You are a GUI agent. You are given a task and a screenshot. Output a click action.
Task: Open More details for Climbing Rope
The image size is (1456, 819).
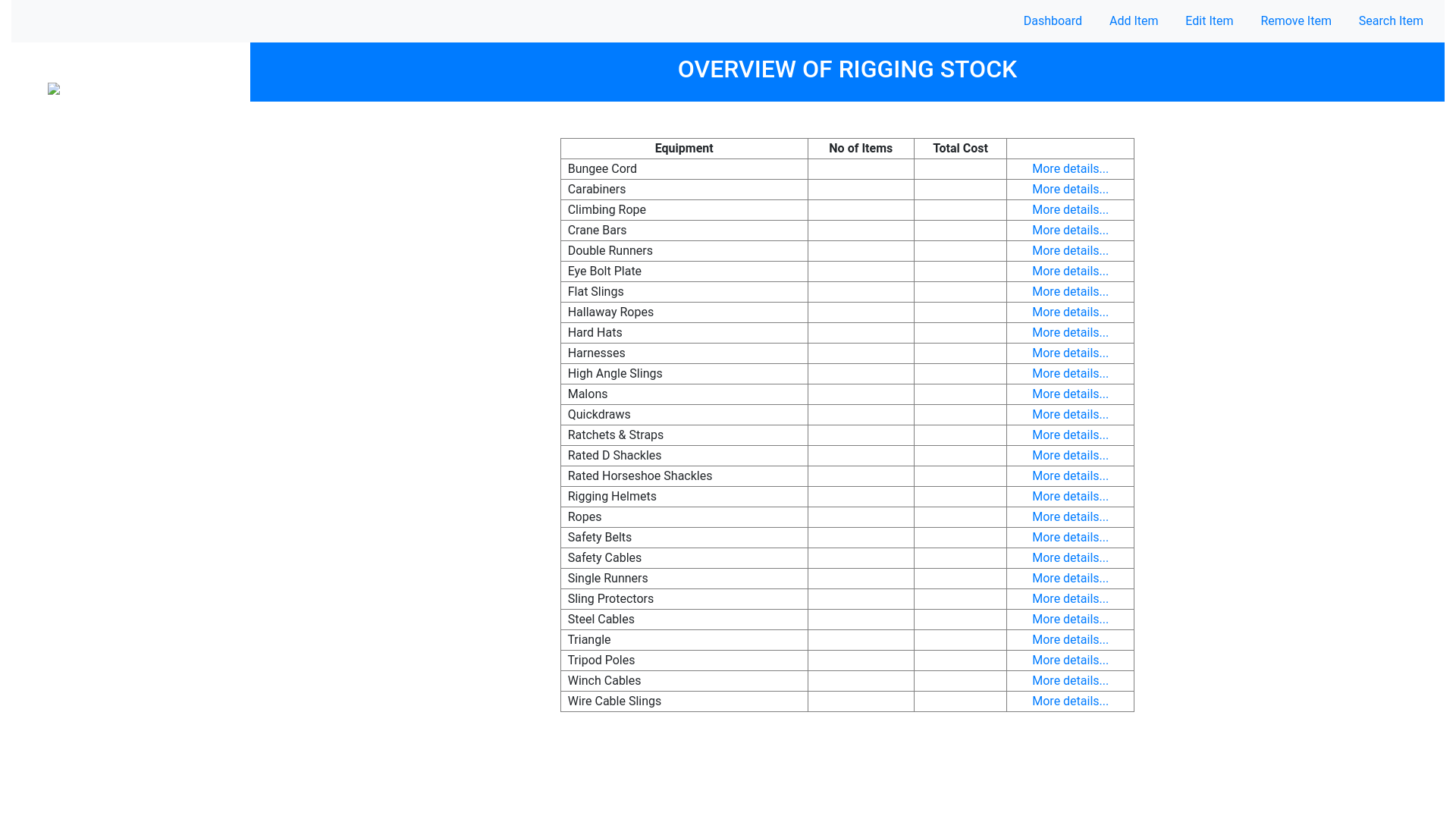(1070, 210)
